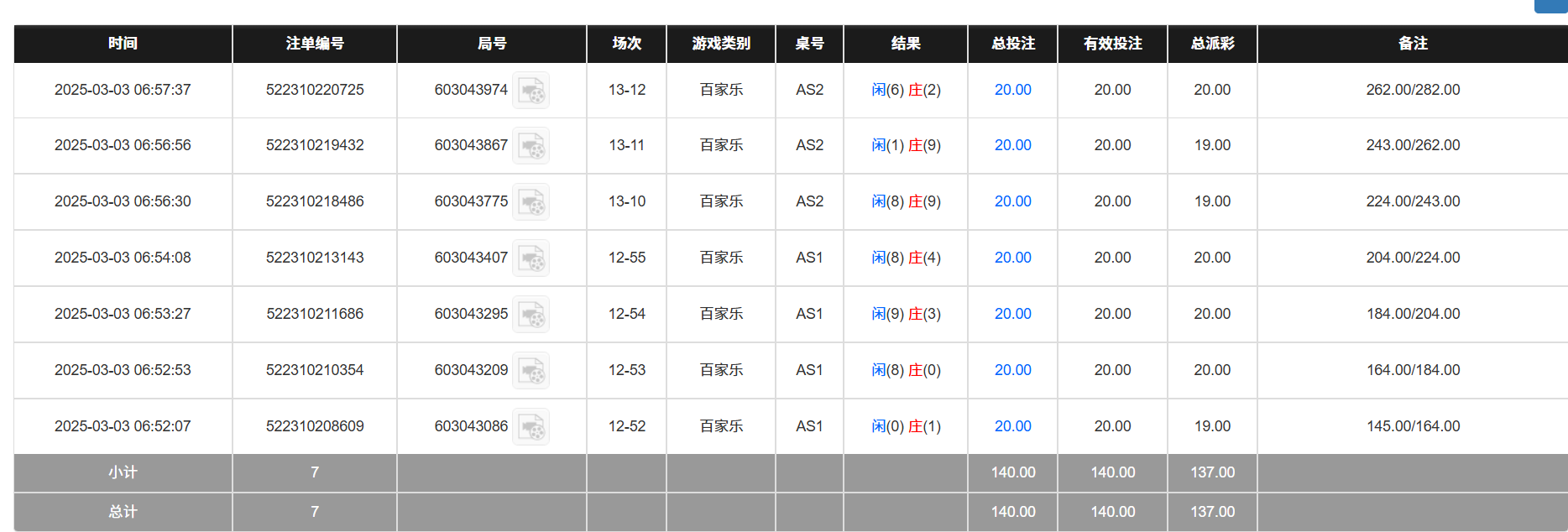Click the 20.00 link on row 12-55
Screen dimensions: 1568x532
click(x=1011, y=258)
